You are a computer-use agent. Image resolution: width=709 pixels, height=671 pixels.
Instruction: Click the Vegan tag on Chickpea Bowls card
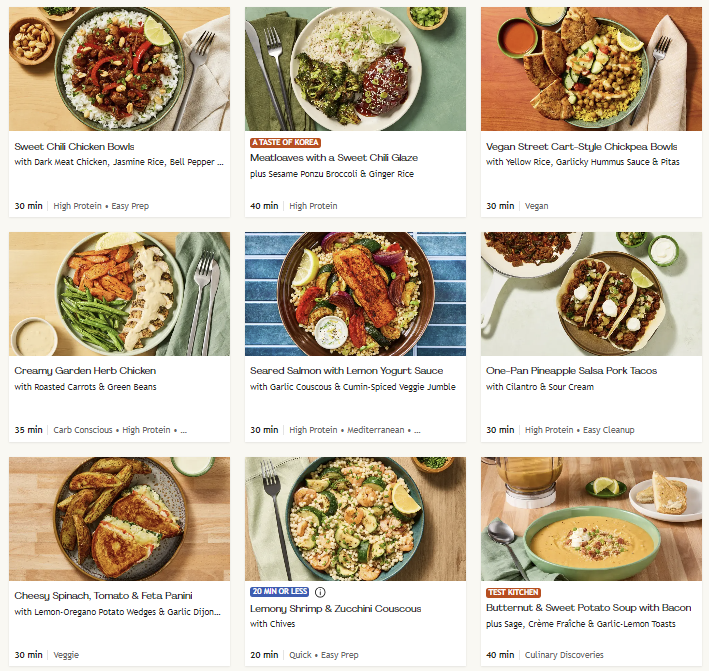pos(537,206)
